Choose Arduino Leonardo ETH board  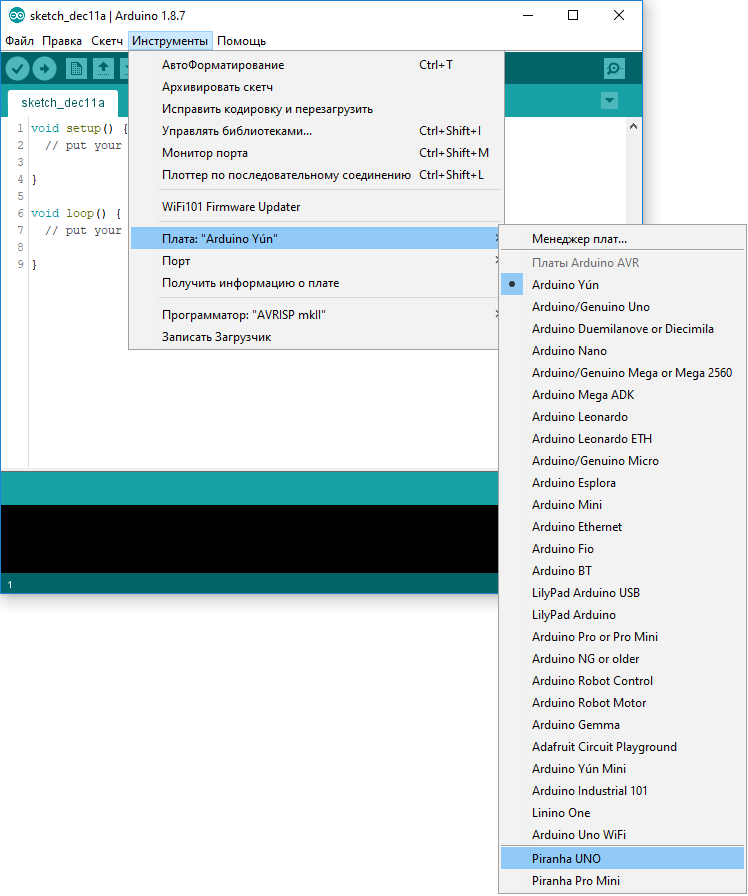click(x=622, y=439)
